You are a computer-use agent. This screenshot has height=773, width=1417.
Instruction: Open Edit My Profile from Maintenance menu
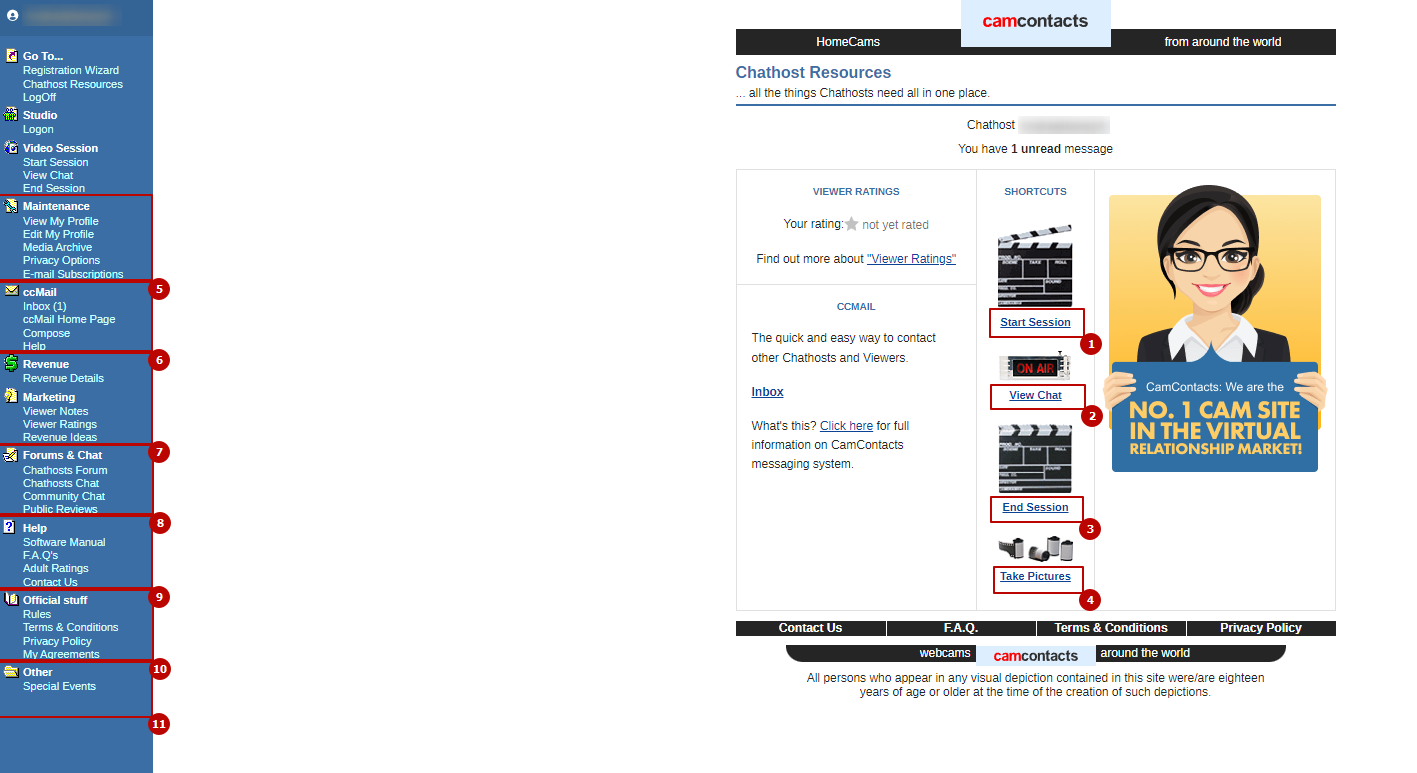pos(58,234)
